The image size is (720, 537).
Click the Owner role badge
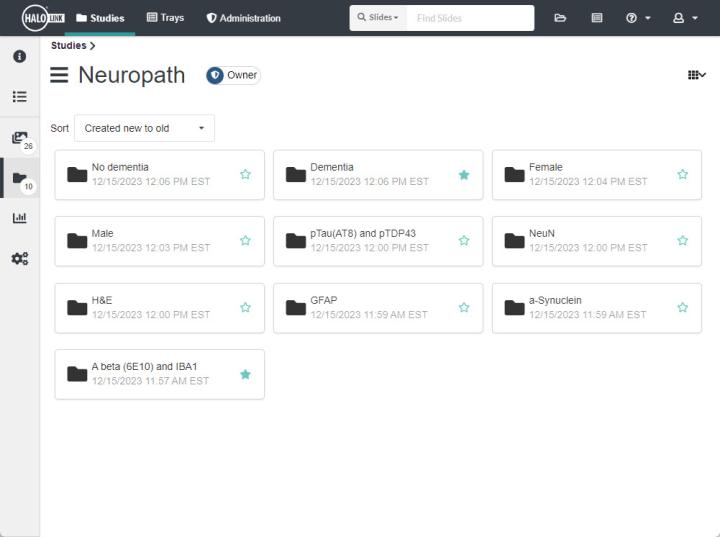click(233, 76)
